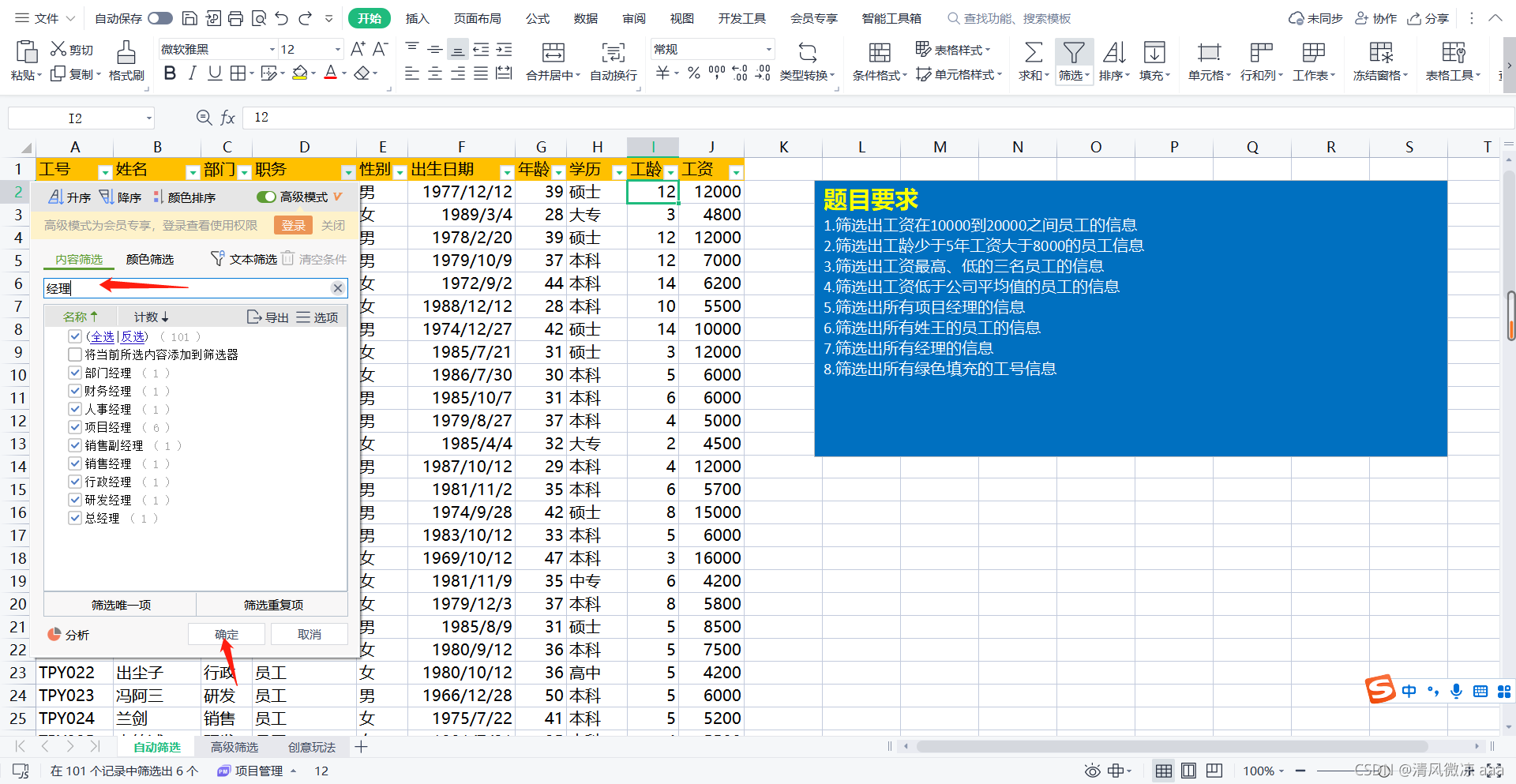The height and width of the screenshot is (784, 1516).
Task: Click the Redo arrow icon
Action: (306, 18)
